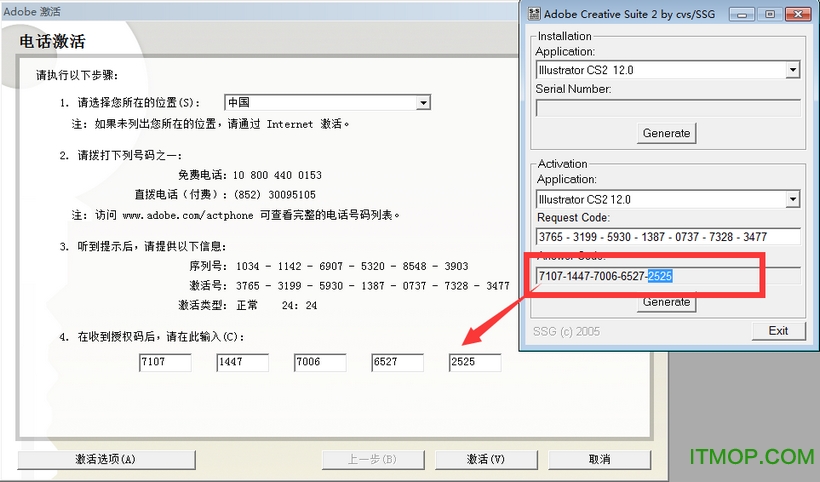Viewport: 820px width, 482px height.
Task: Click the toll-free number 10 800 440 0153
Action: coord(277,175)
